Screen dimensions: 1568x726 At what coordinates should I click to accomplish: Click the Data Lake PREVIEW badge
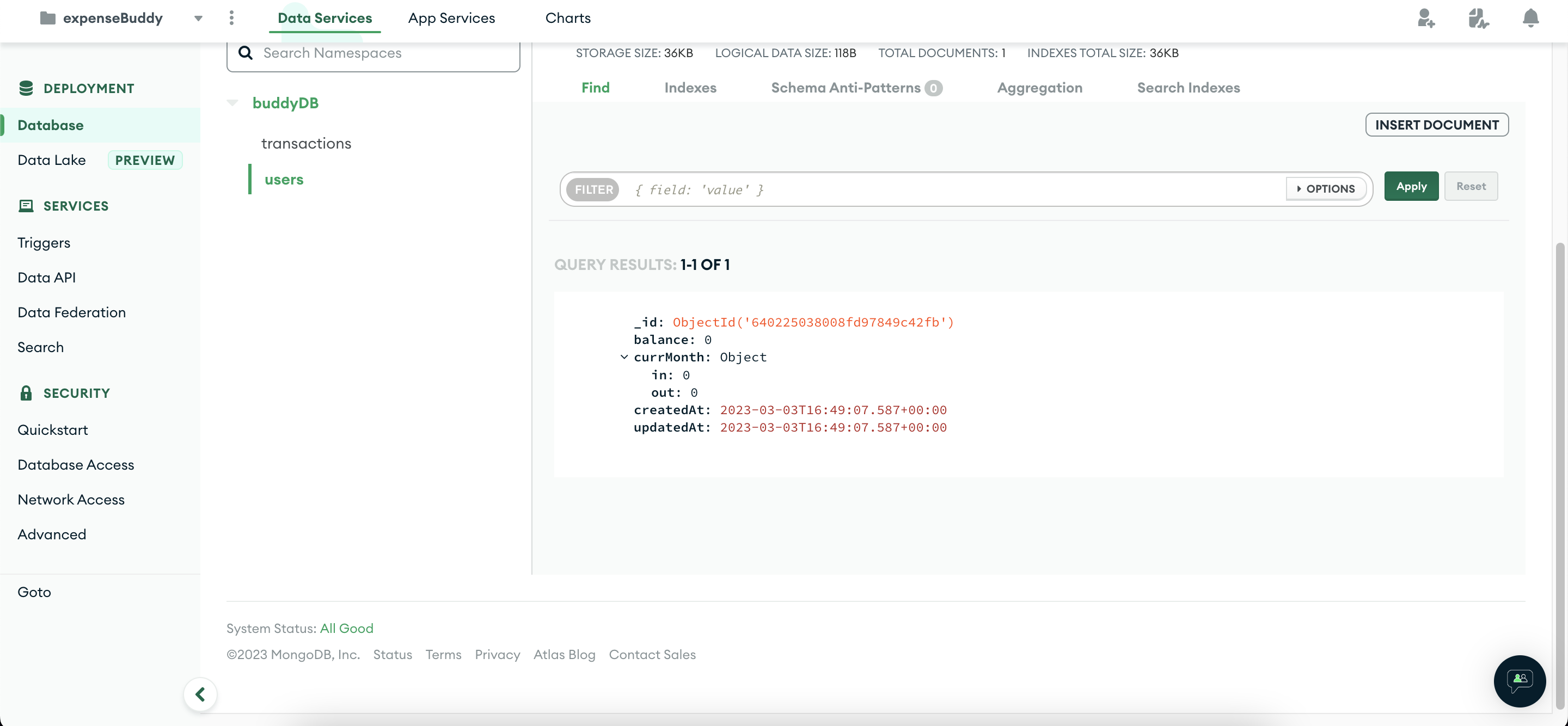click(145, 160)
